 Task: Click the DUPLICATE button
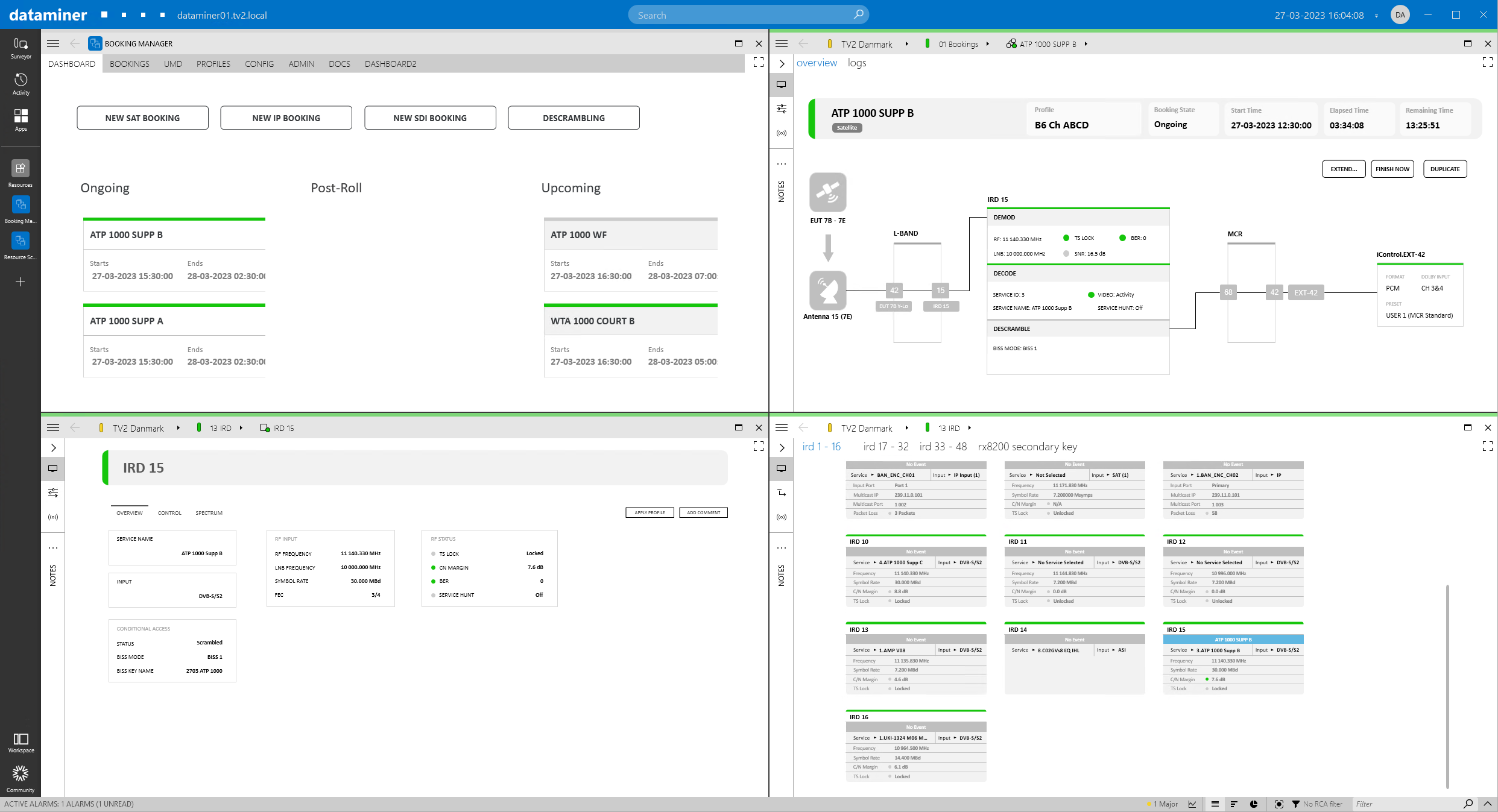pos(1445,169)
